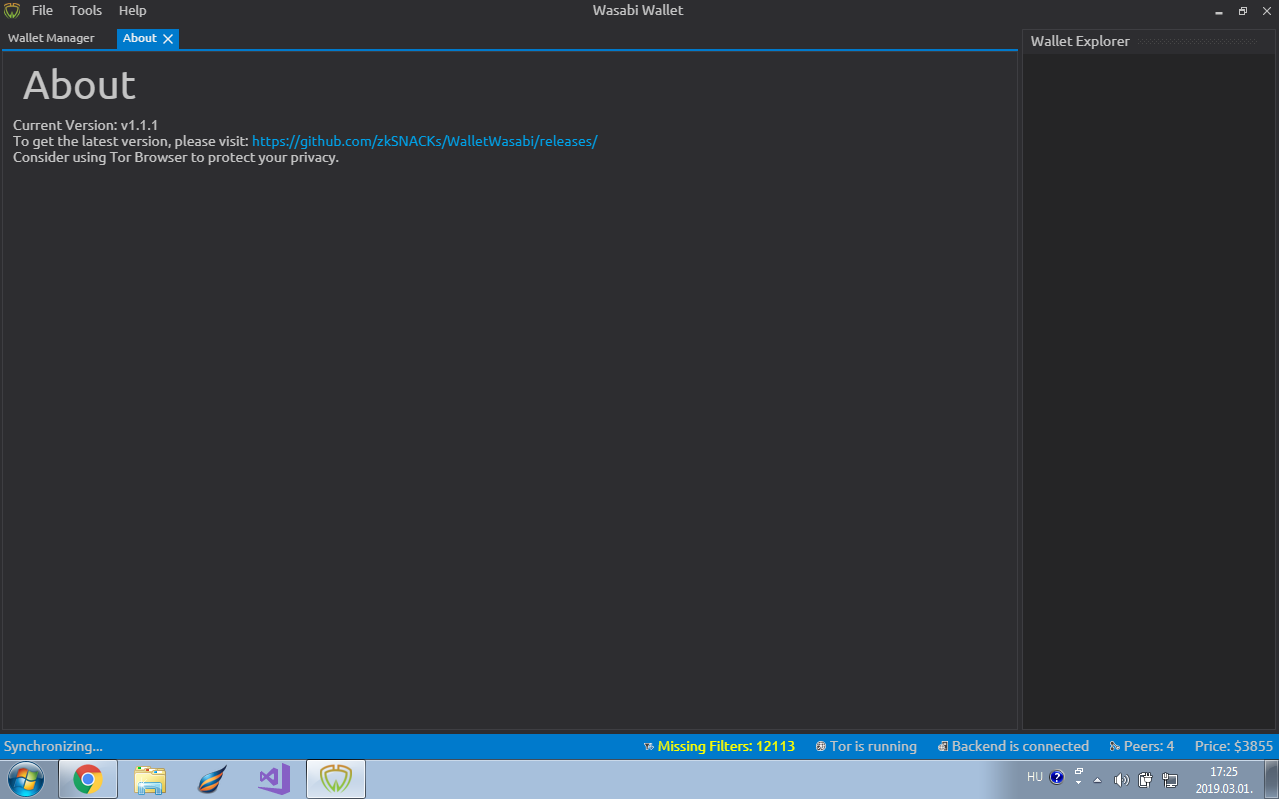Click the "Synchronizing..." status message

click(53, 746)
